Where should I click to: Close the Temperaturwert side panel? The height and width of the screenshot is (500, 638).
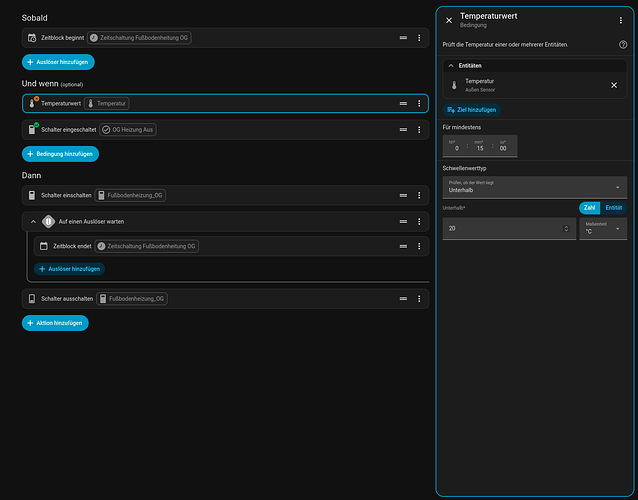click(449, 20)
